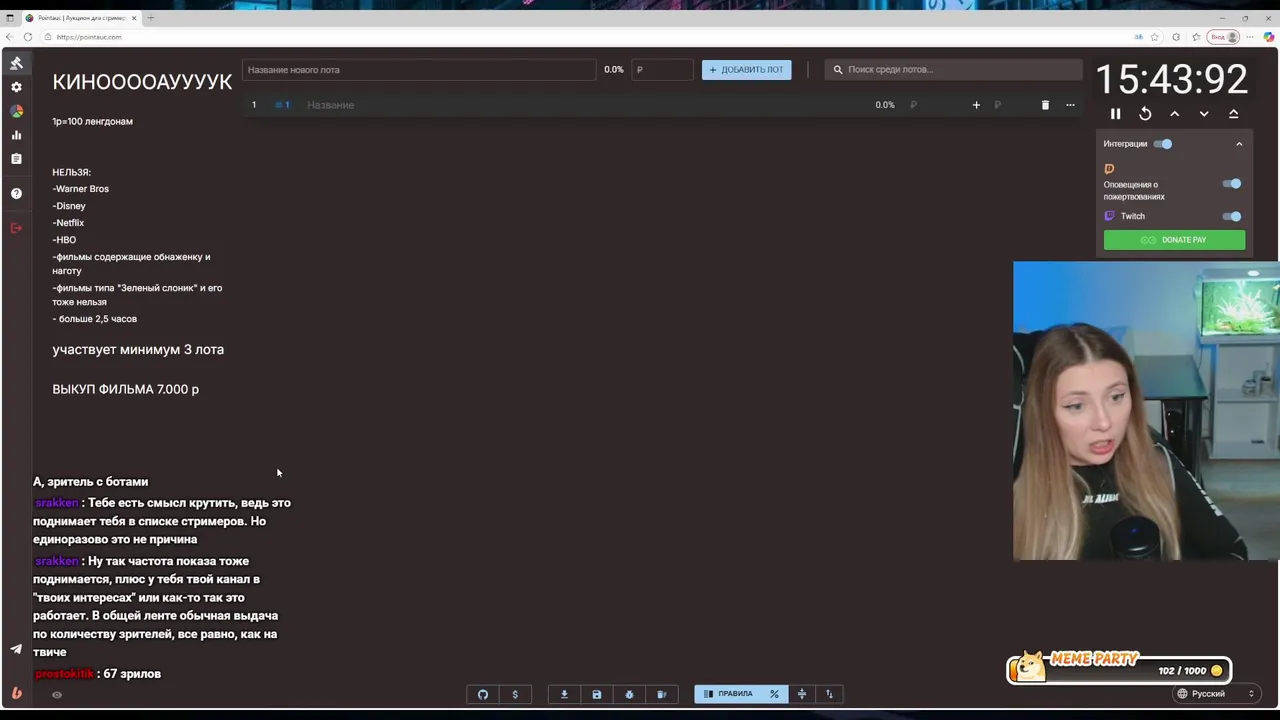
Task: Click the Поиск среди лотов search field
Action: pos(953,70)
